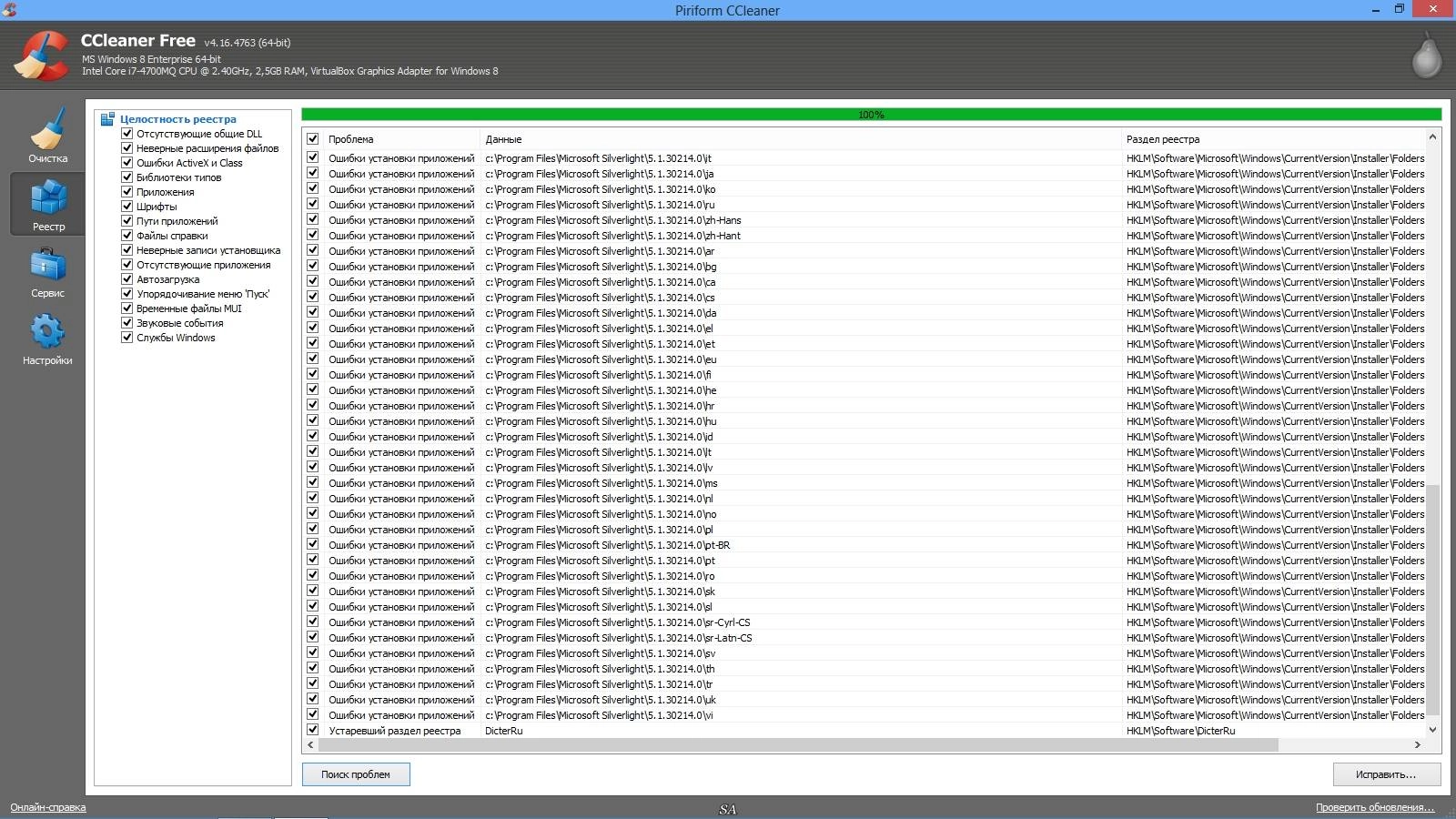This screenshot has width=1456, height=819.
Task: Uncheck the Silverlight \sr-Cyrl-CS row checkbox
Action: tap(312, 622)
